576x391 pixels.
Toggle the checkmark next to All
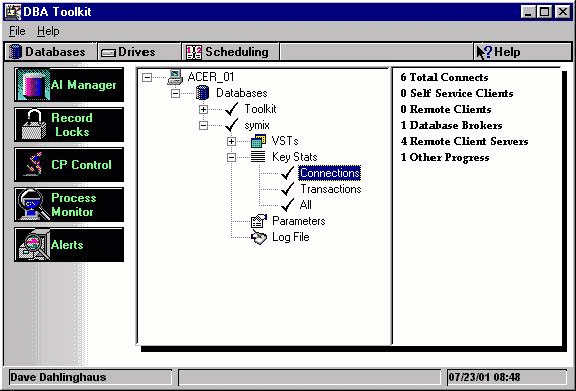(288, 205)
